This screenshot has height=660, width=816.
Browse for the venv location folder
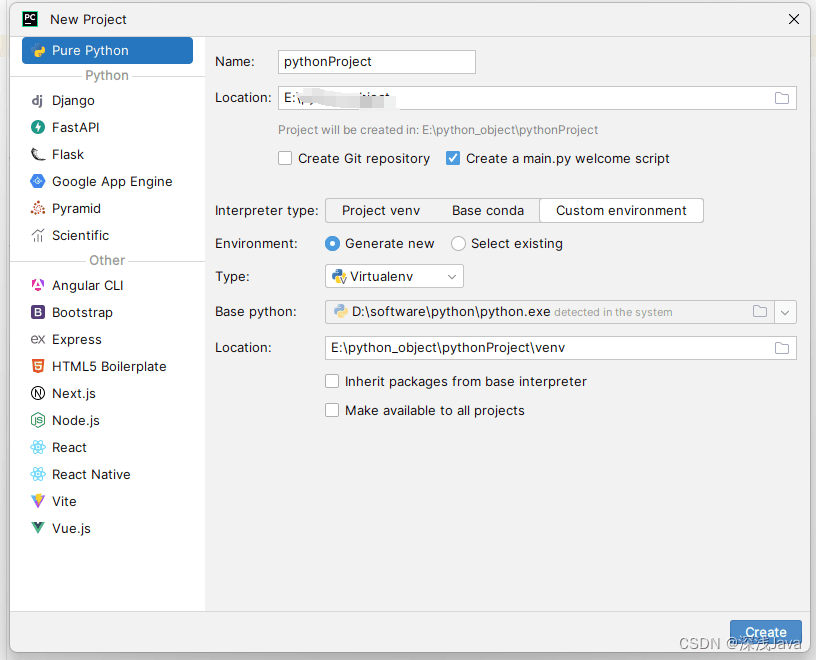pyautogui.click(x=782, y=348)
